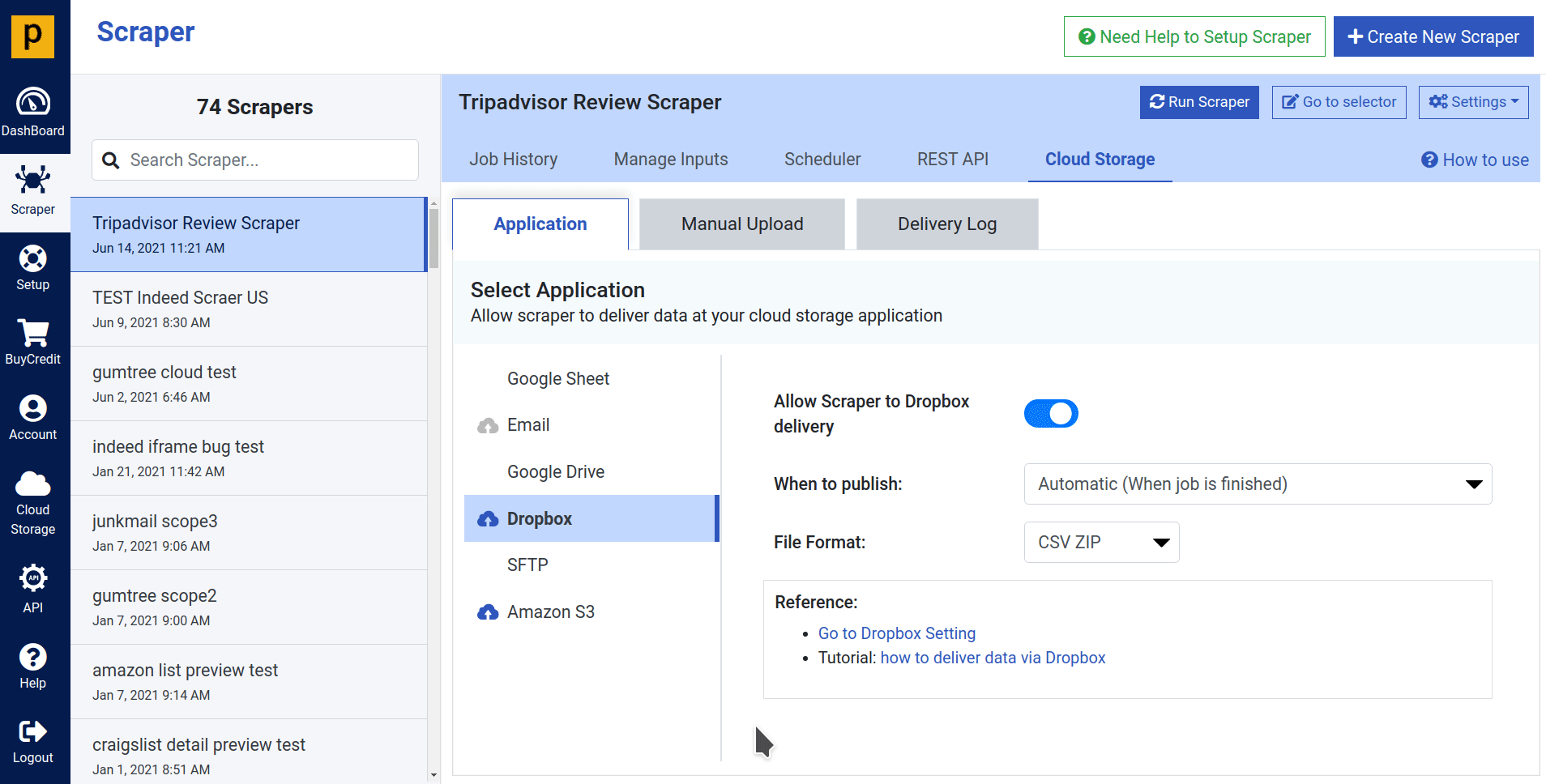This screenshot has height=784, width=1546.
Task: Select Amazon S3 in application list
Action: coord(550,612)
